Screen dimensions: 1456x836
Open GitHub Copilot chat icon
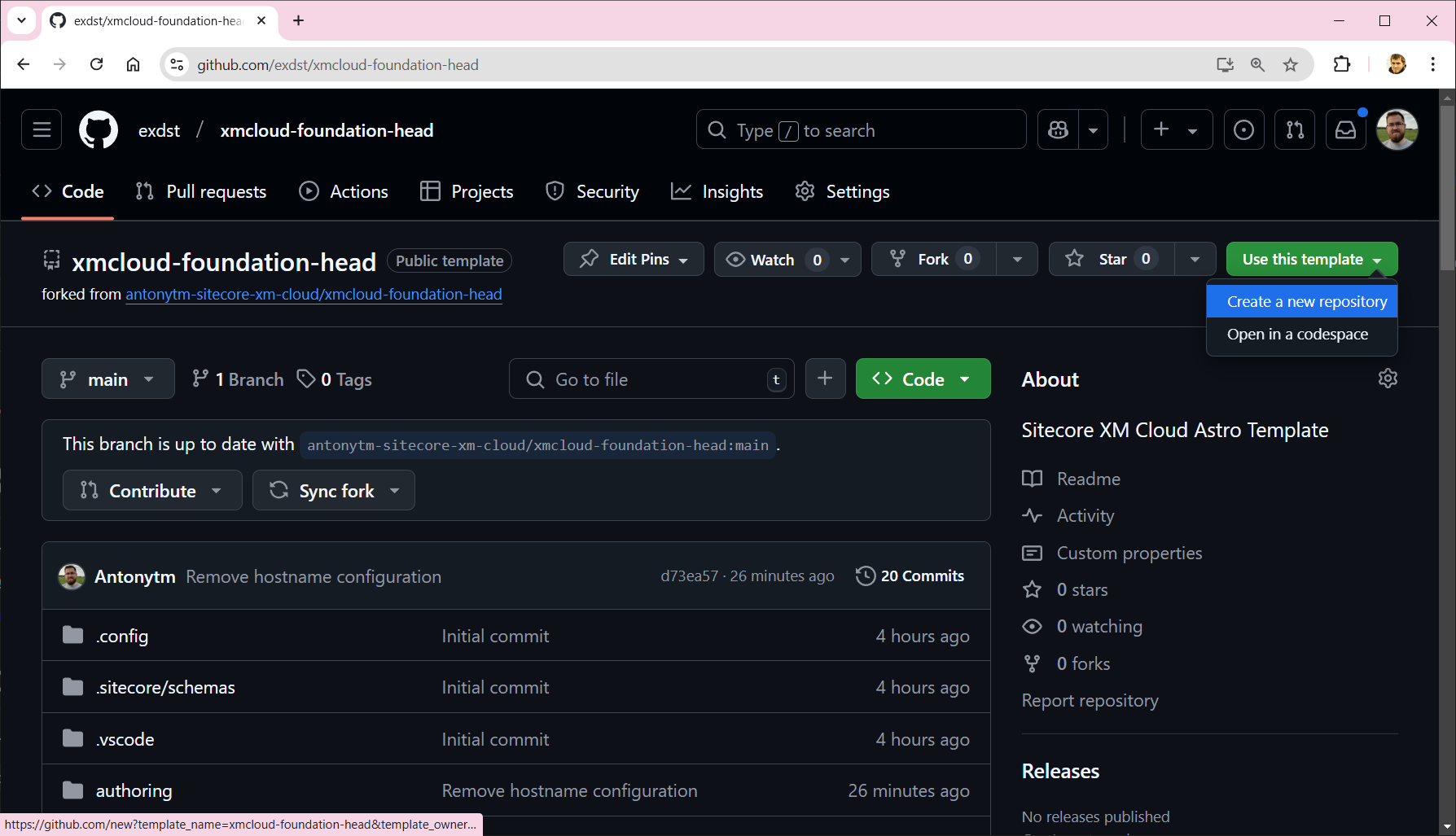[x=1057, y=129]
